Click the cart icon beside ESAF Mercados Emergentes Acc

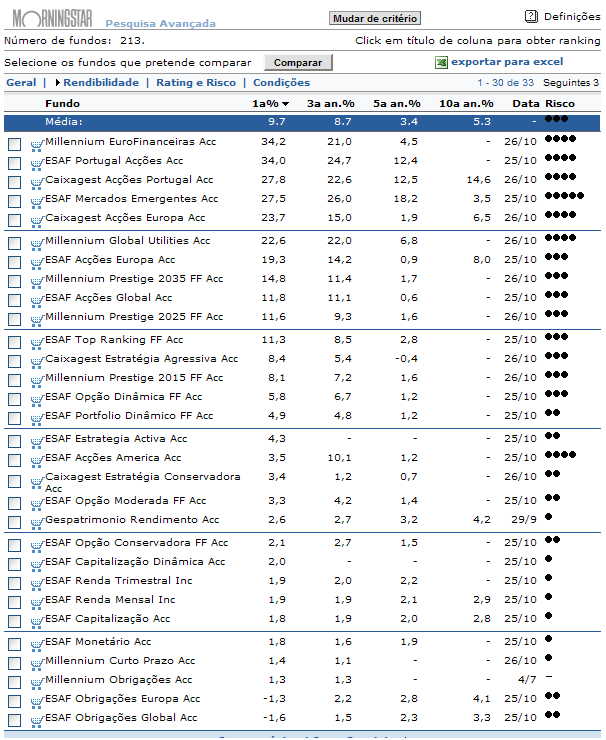pos(37,200)
